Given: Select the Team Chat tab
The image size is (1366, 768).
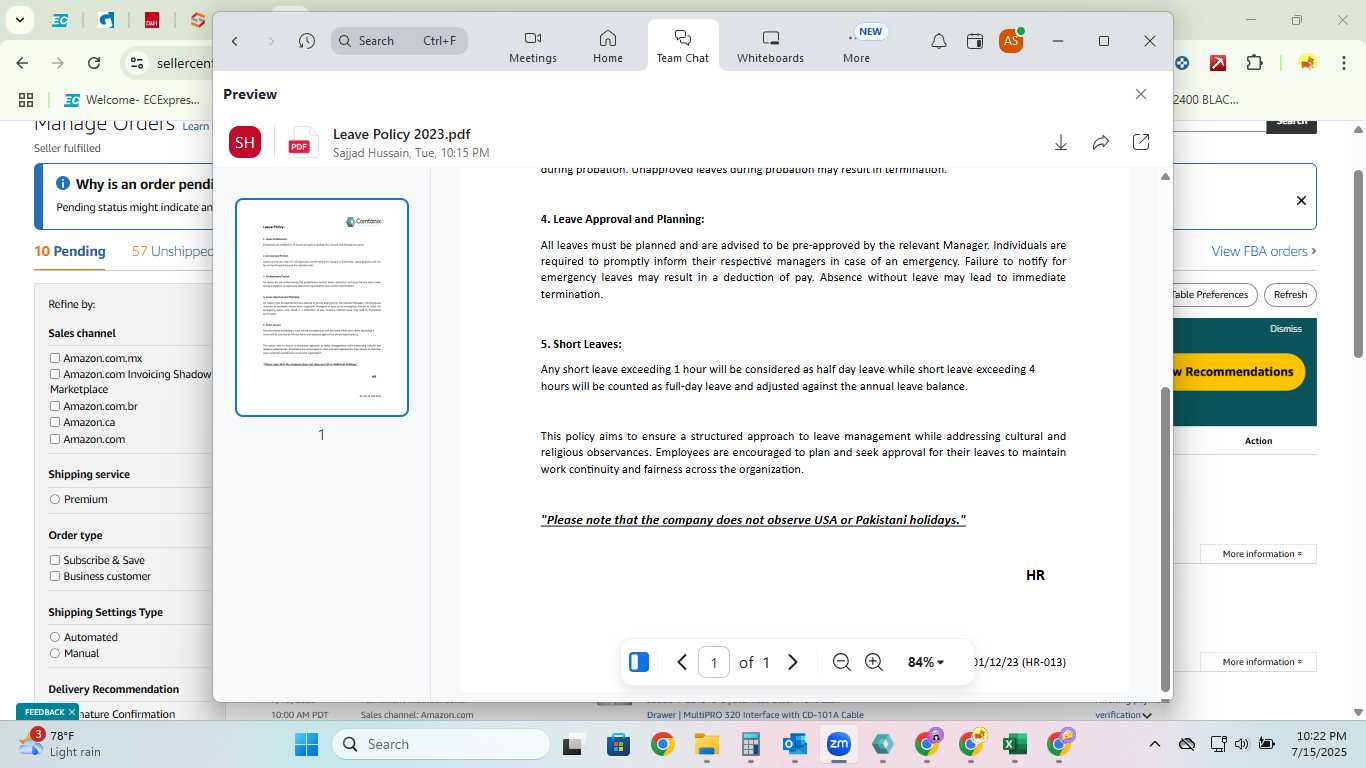Looking at the screenshot, I should click(x=683, y=46).
